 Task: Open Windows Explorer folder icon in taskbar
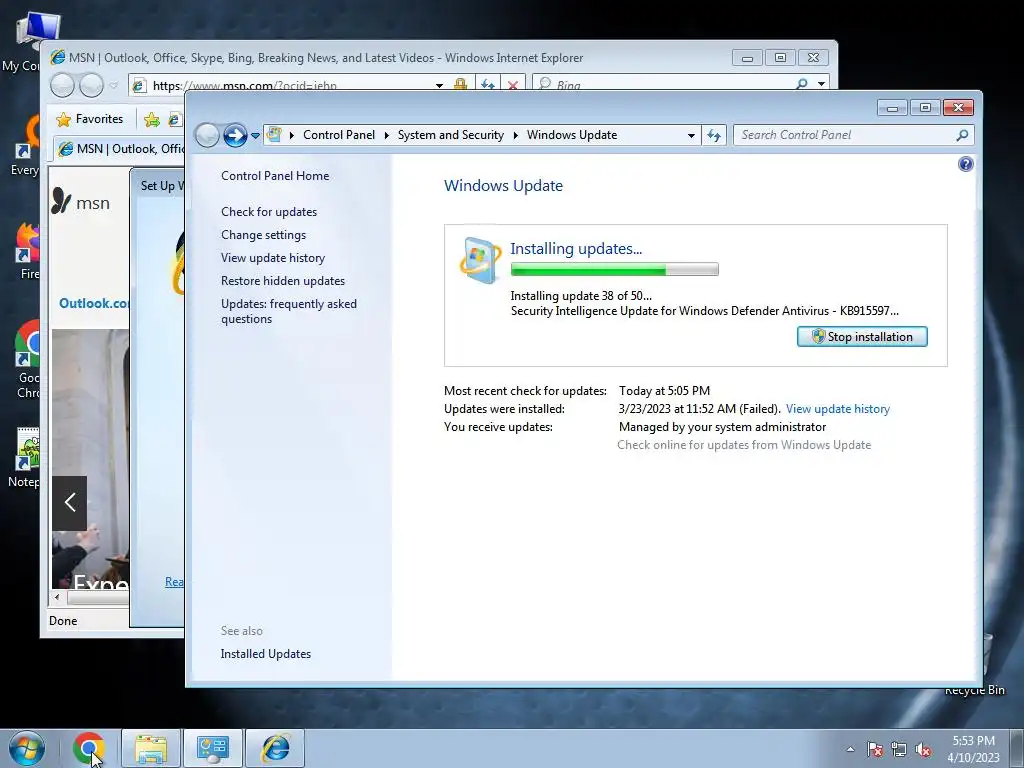[x=151, y=748]
